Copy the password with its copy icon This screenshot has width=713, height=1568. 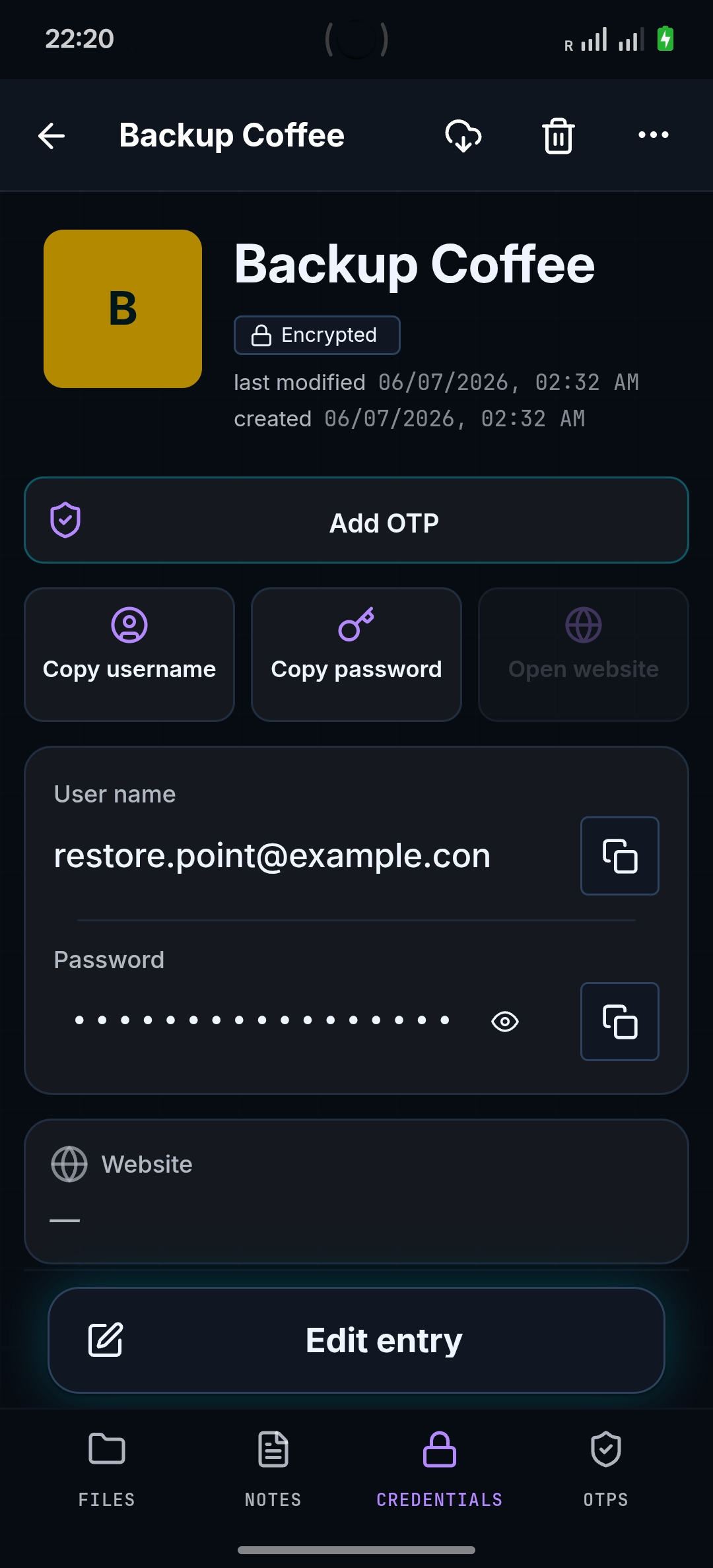click(620, 1022)
